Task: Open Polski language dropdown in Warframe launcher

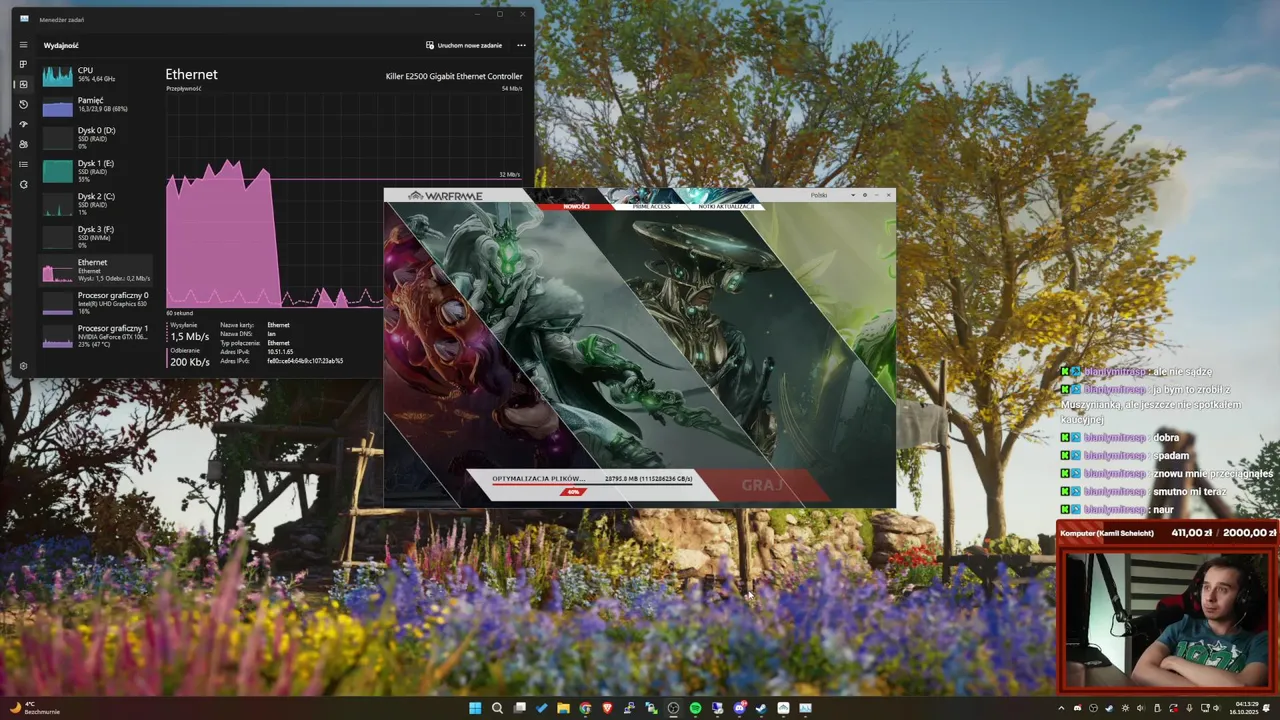Action: [x=832, y=195]
